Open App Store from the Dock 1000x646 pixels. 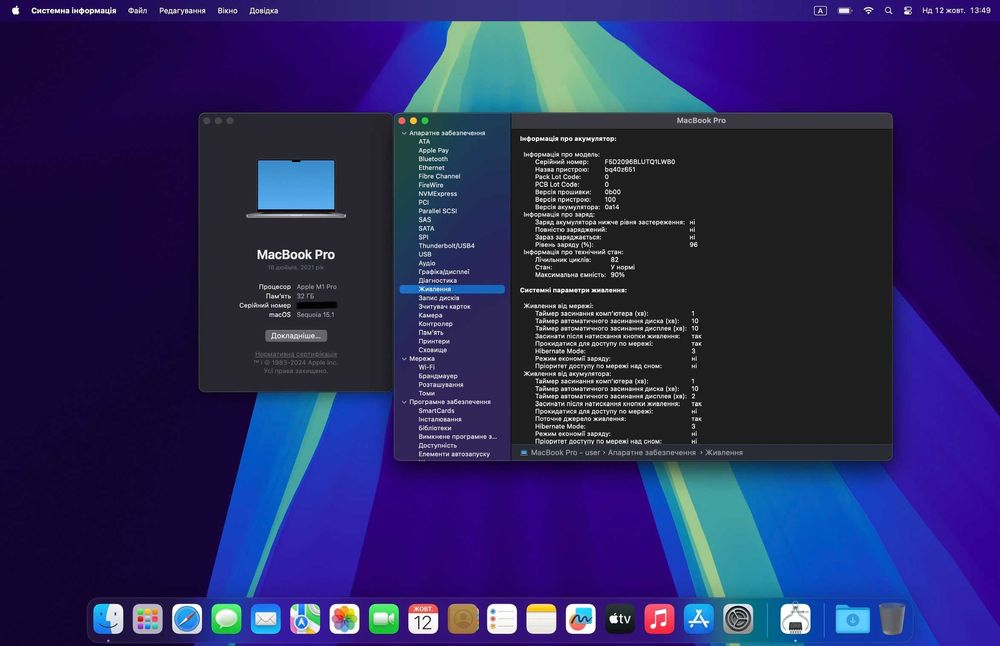coord(698,619)
